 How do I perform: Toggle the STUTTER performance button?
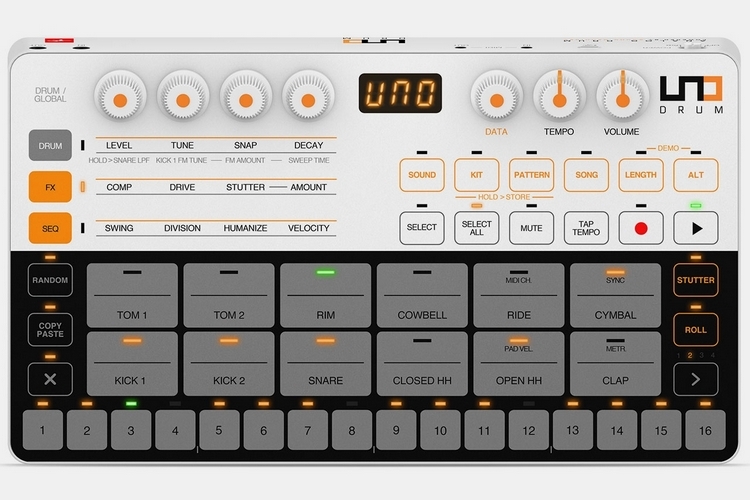point(696,280)
